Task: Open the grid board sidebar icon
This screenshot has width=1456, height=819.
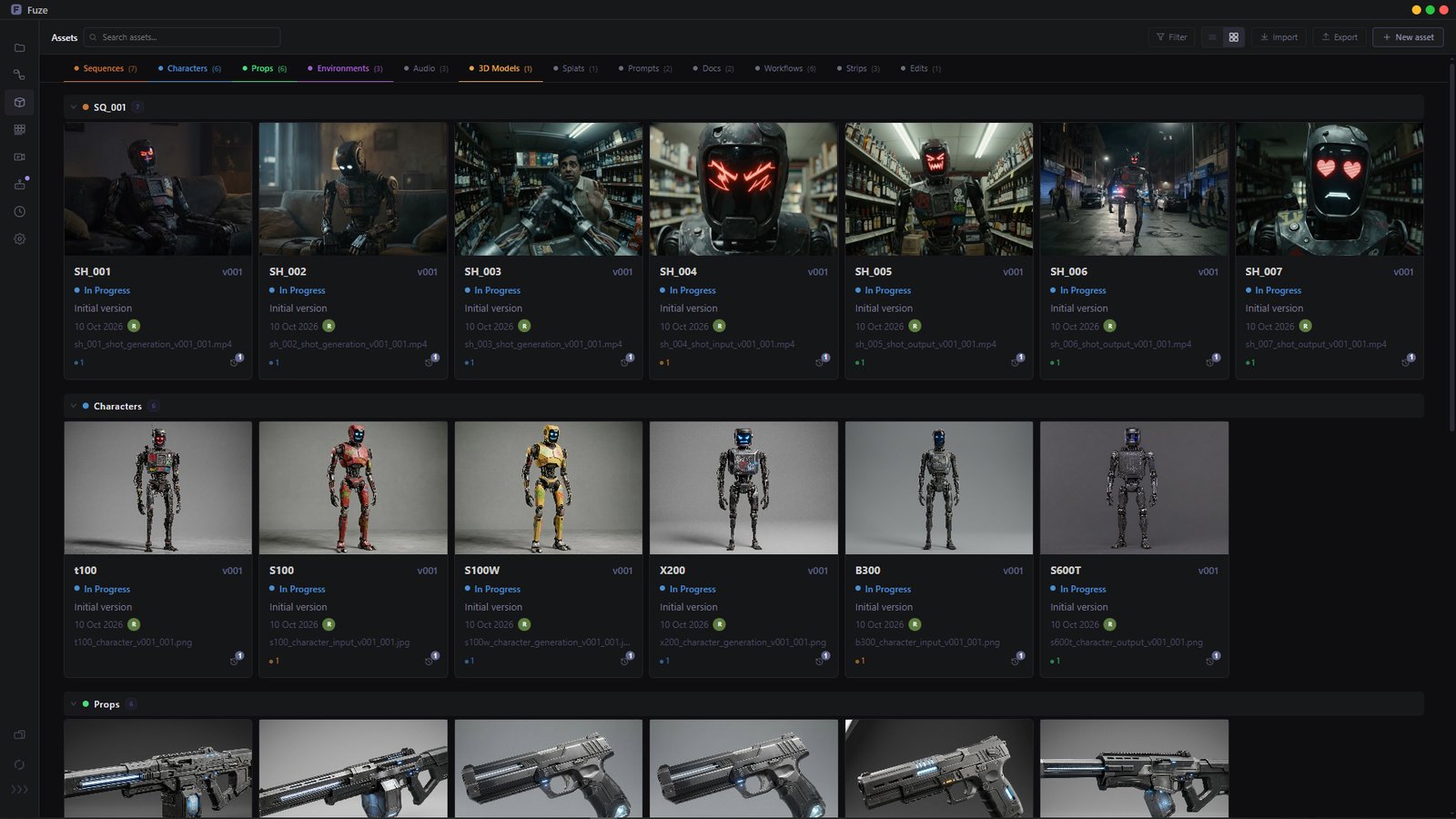Action: 19,129
